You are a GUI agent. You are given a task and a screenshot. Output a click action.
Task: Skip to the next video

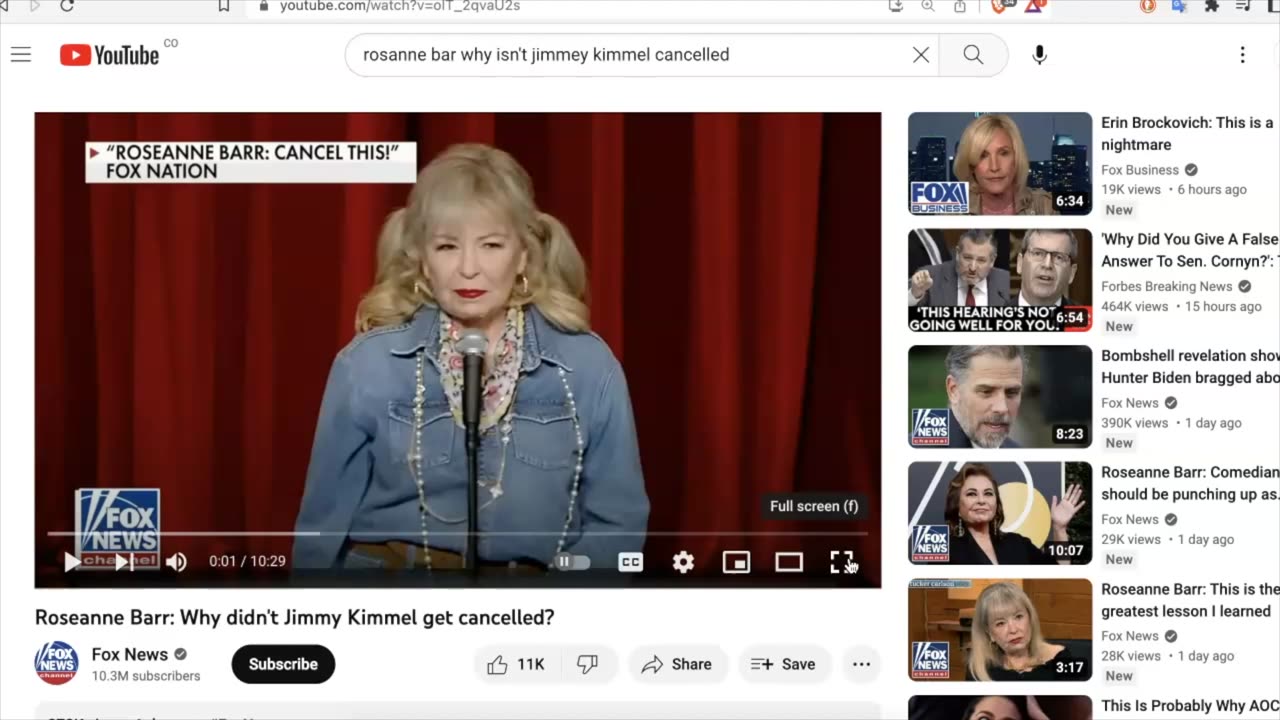(x=124, y=562)
